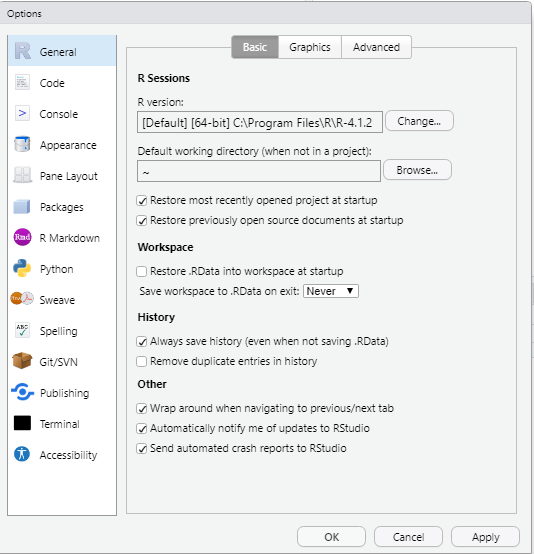Click the Python logo icon
This screenshot has width=534, height=554.
(22, 268)
